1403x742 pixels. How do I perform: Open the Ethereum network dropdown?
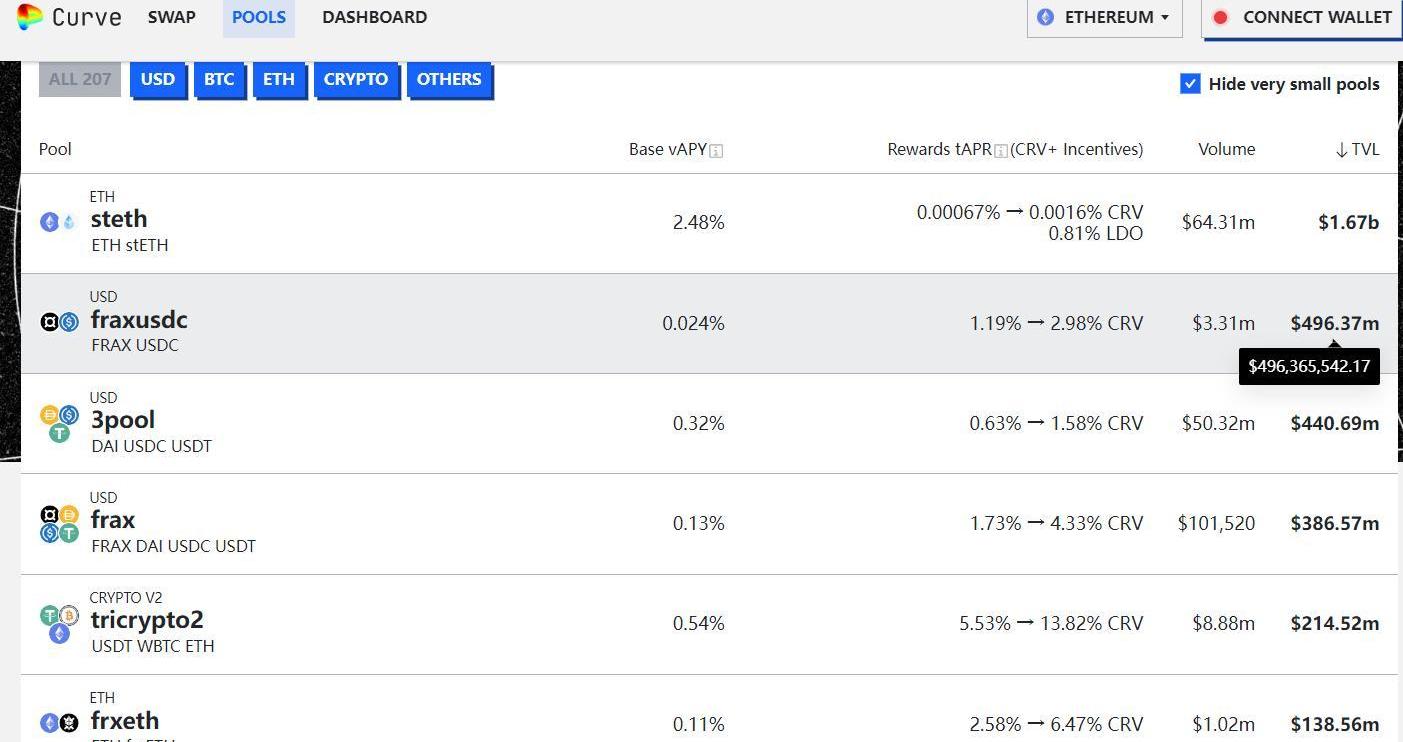[x=1104, y=17]
